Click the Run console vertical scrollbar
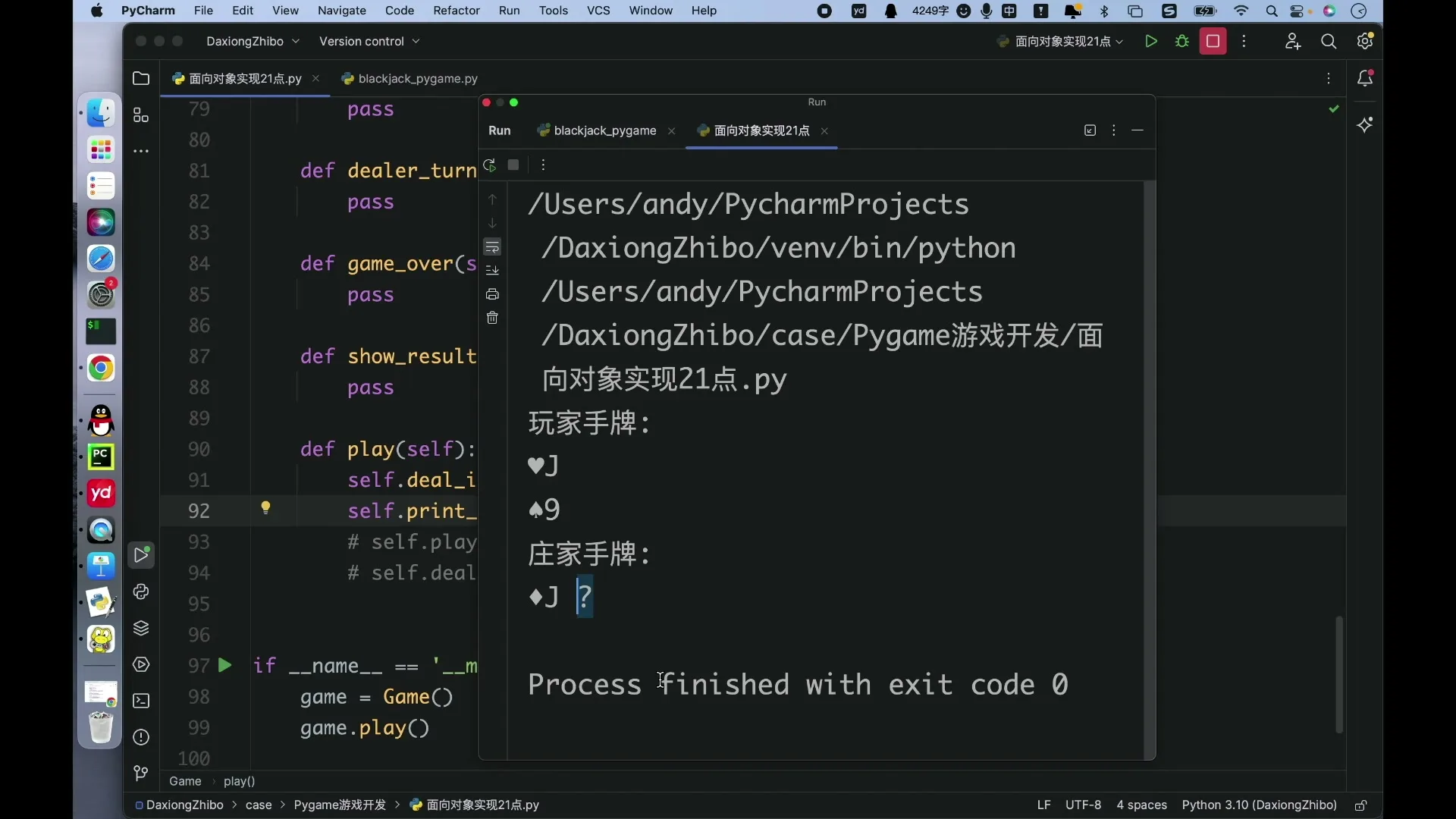 click(1150, 470)
